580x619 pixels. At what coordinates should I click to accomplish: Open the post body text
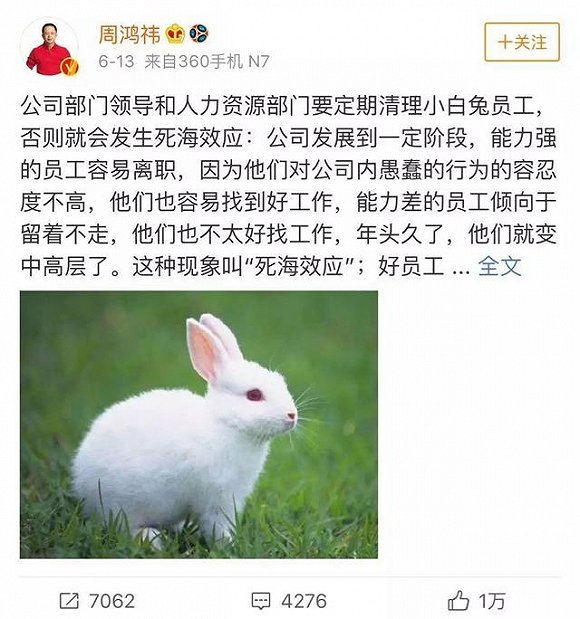[289, 186]
